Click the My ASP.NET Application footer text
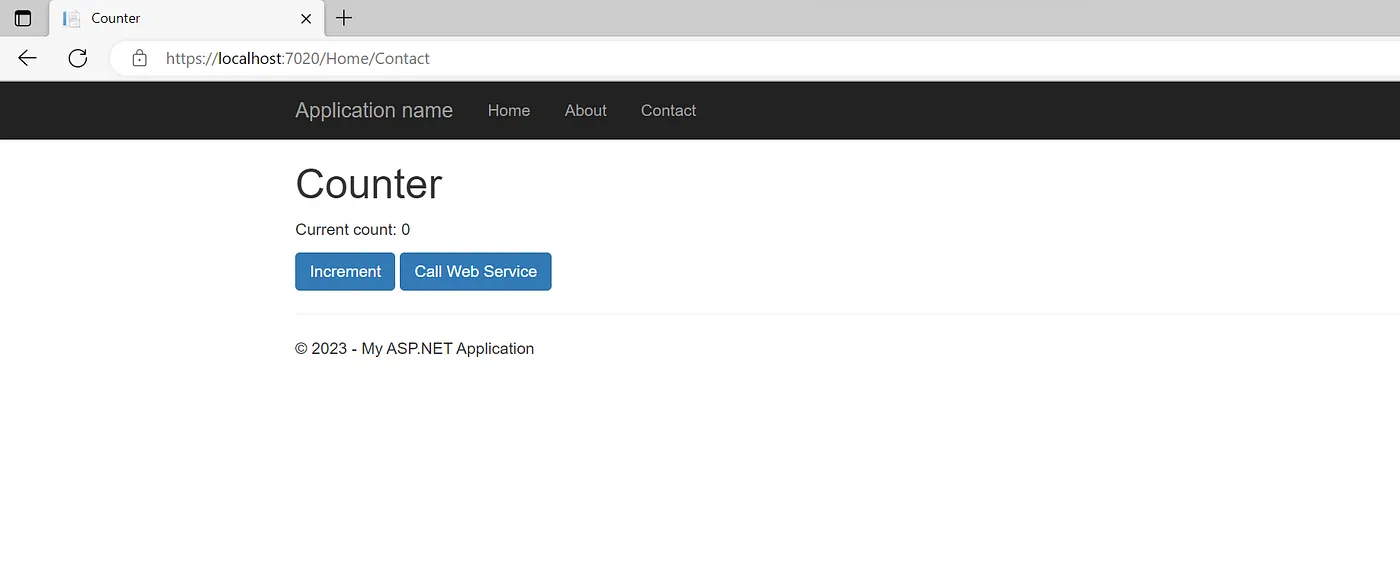 [x=447, y=348]
